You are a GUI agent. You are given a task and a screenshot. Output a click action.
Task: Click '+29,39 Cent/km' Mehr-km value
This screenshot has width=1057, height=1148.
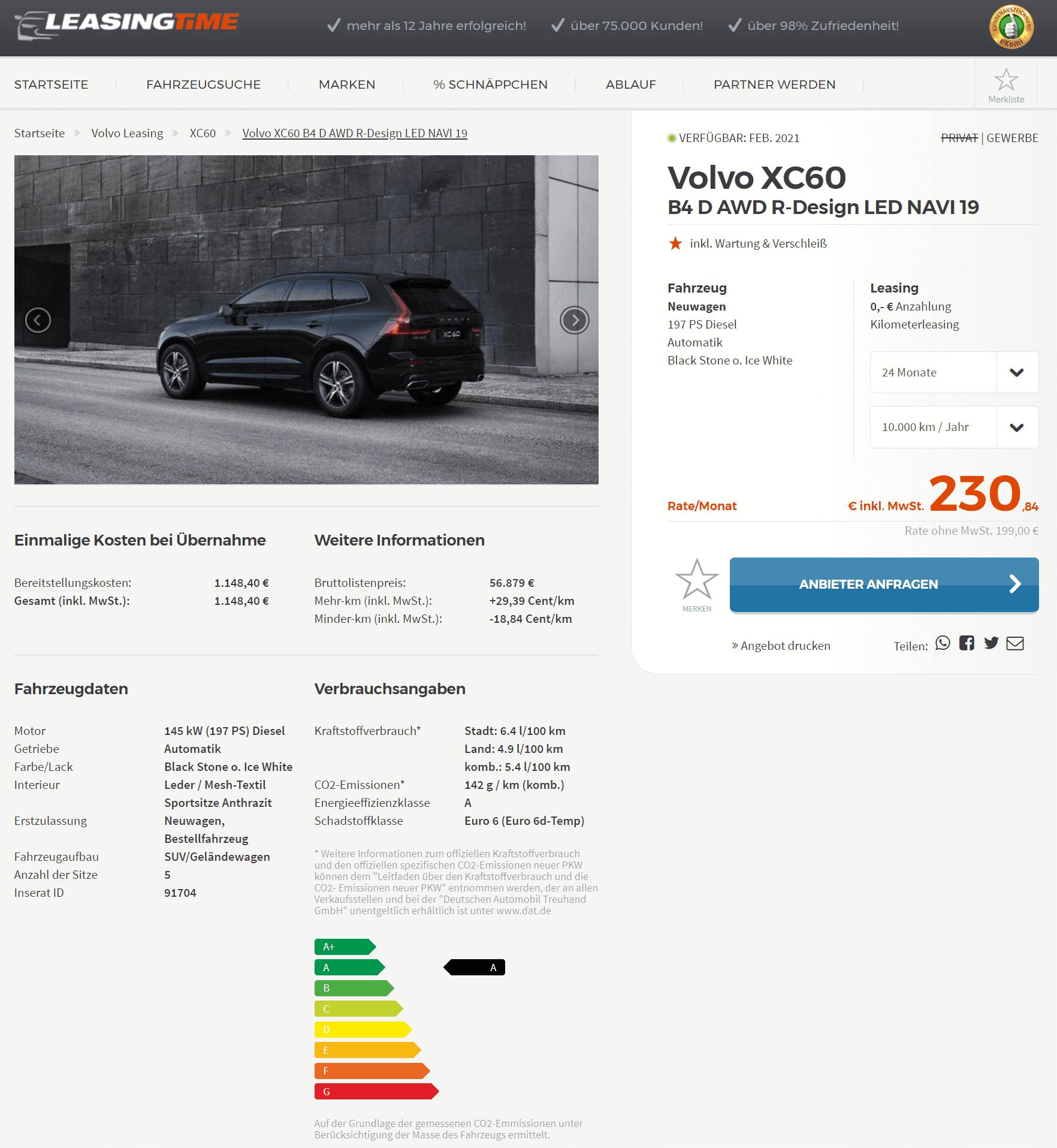[531, 601]
